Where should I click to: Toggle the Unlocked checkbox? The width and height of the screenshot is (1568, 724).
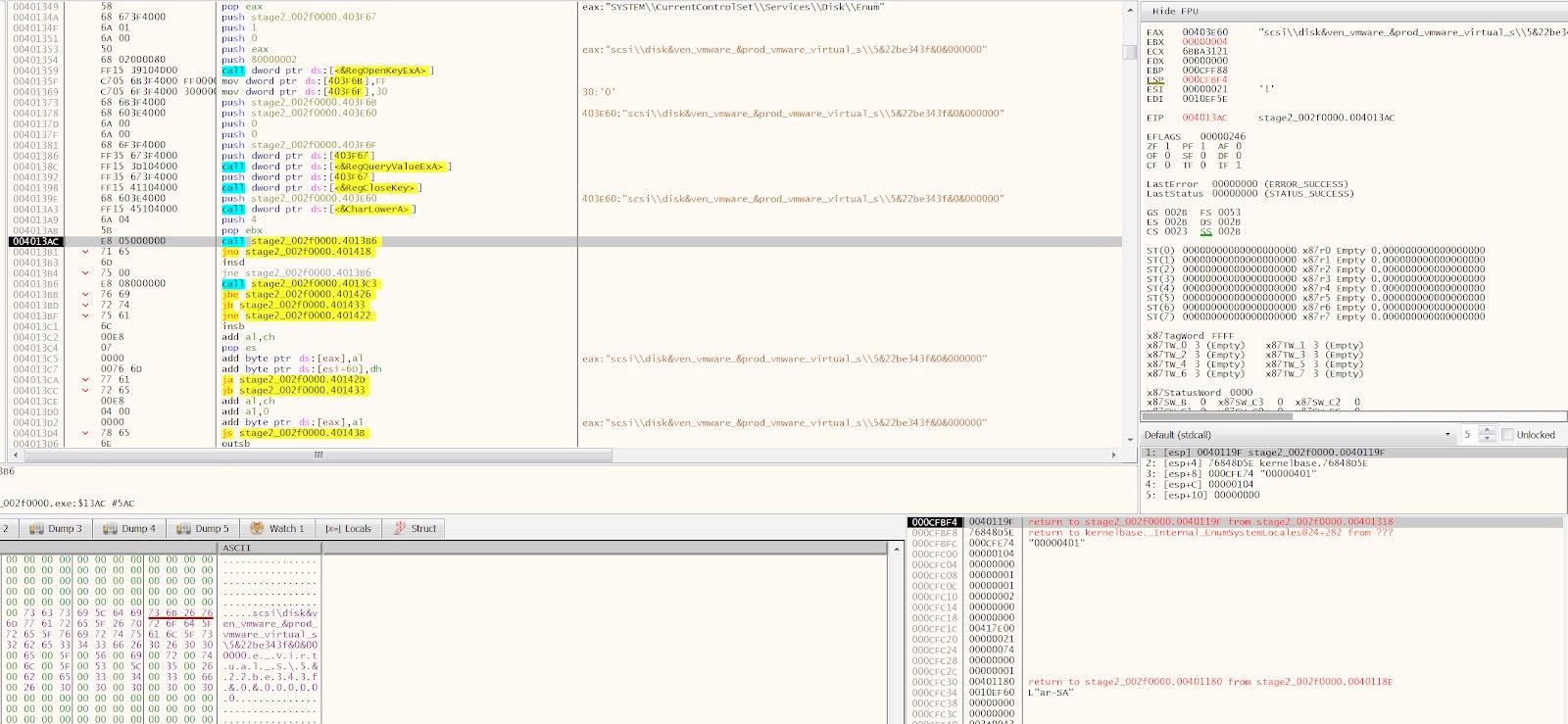tap(1507, 435)
